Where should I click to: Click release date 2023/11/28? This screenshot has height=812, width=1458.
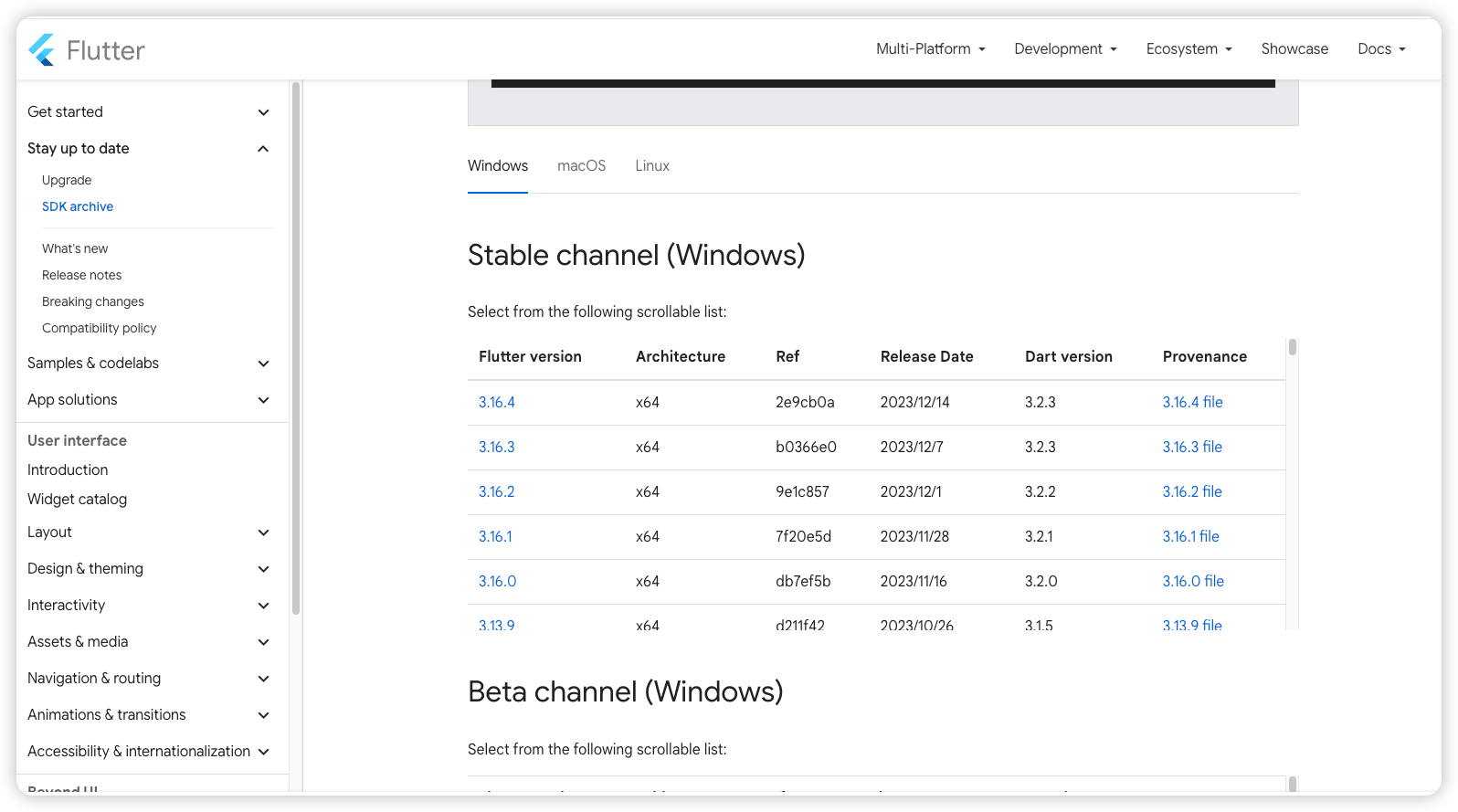coord(914,536)
